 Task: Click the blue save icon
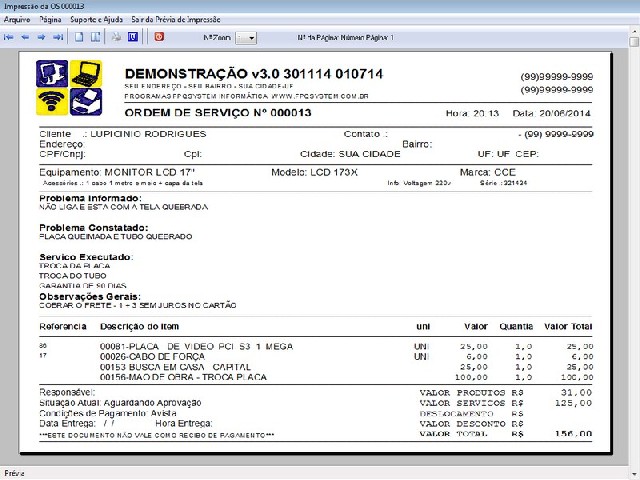pyautogui.click(x=132, y=37)
